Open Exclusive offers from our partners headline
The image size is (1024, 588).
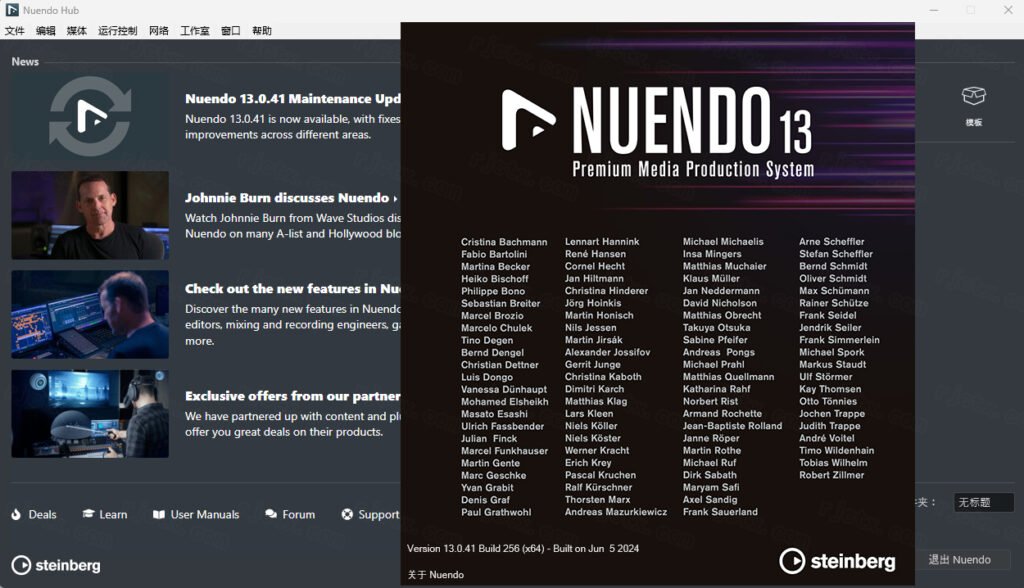293,396
